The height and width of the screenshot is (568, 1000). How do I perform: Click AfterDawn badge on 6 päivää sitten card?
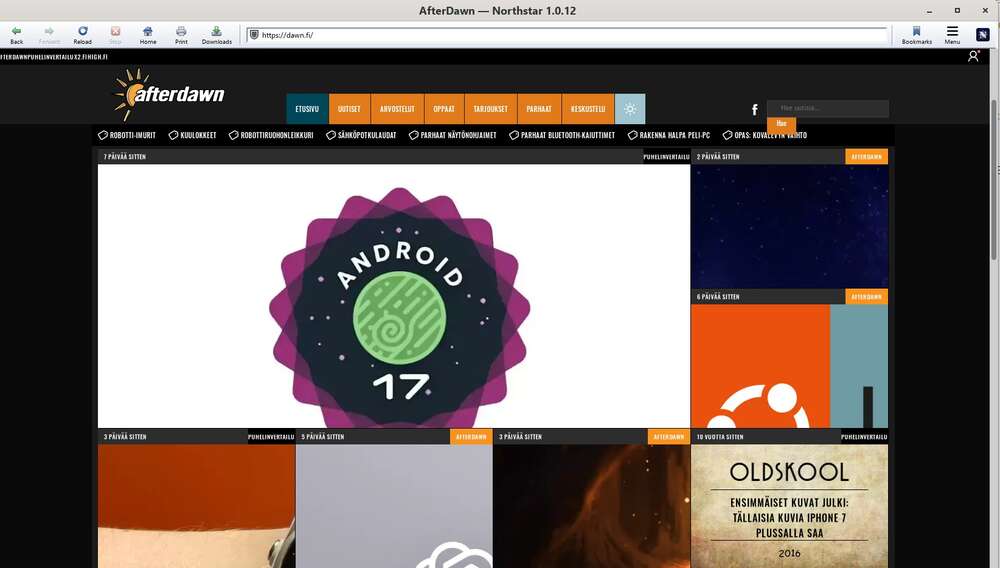click(x=866, y=296)
